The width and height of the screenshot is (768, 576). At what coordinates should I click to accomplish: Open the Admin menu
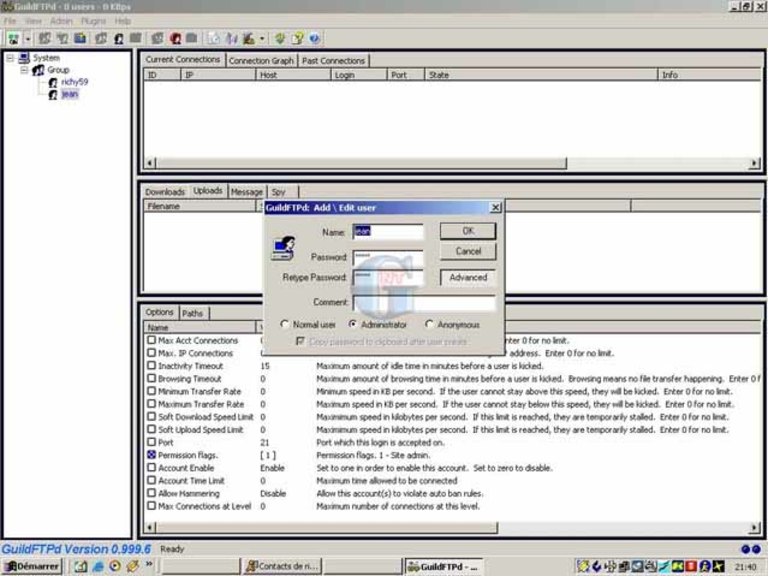[61, 21]
